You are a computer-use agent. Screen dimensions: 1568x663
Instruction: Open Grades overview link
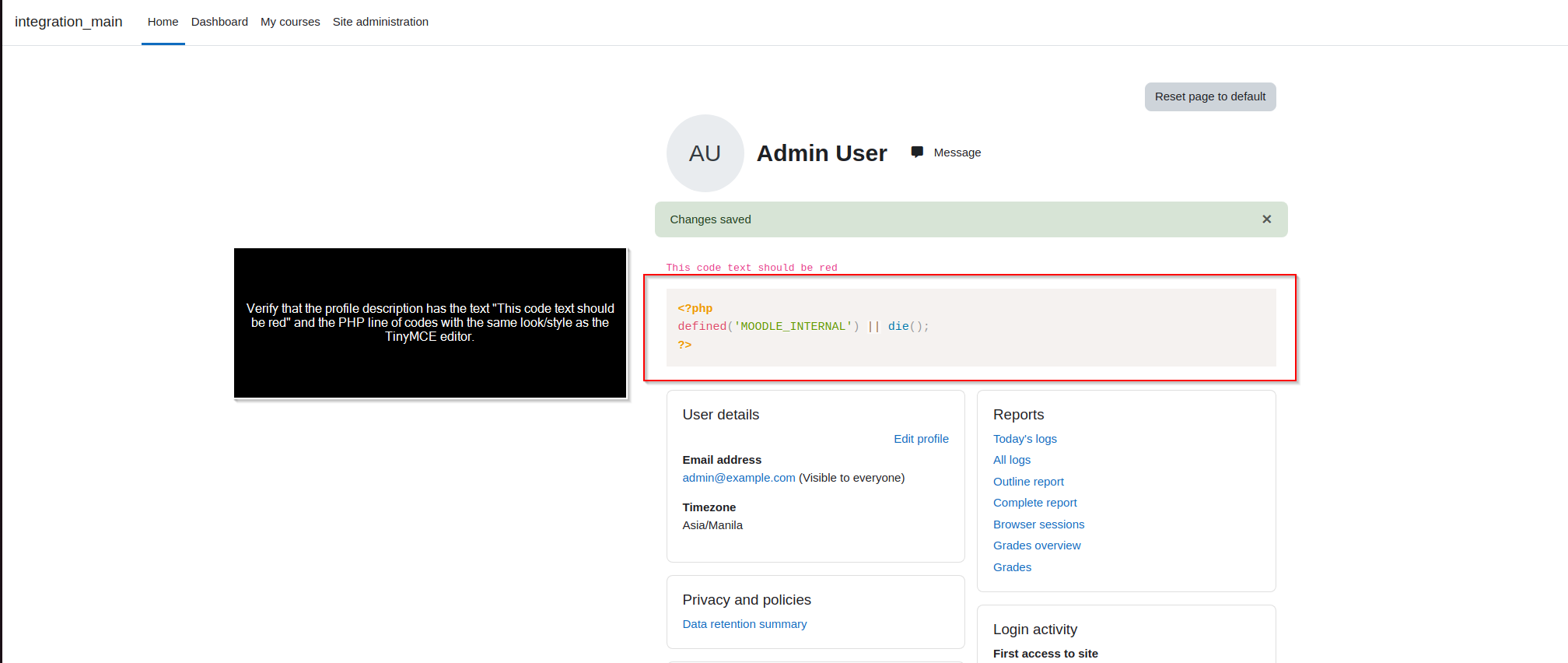[x=1037, y=545]
